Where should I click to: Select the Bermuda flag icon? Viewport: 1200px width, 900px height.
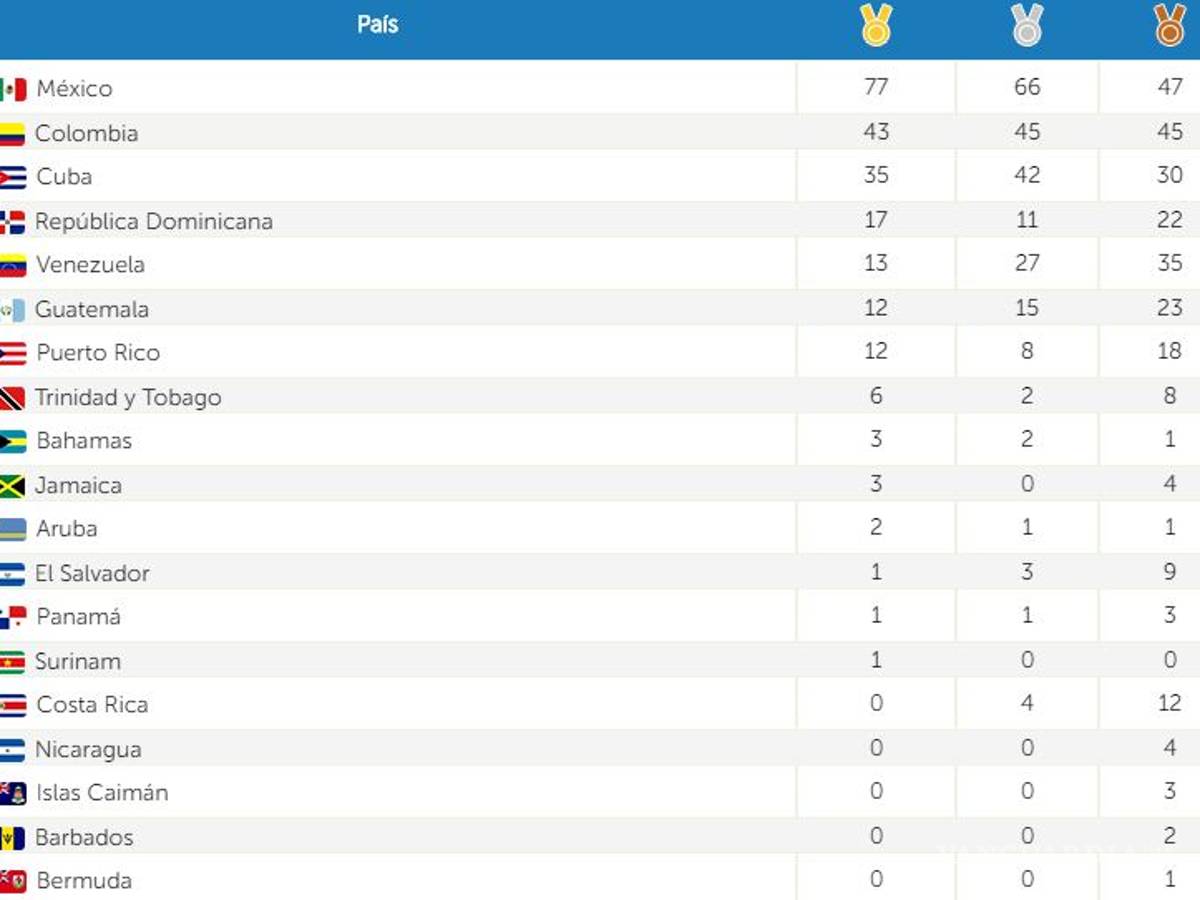[x=11, y=880]
